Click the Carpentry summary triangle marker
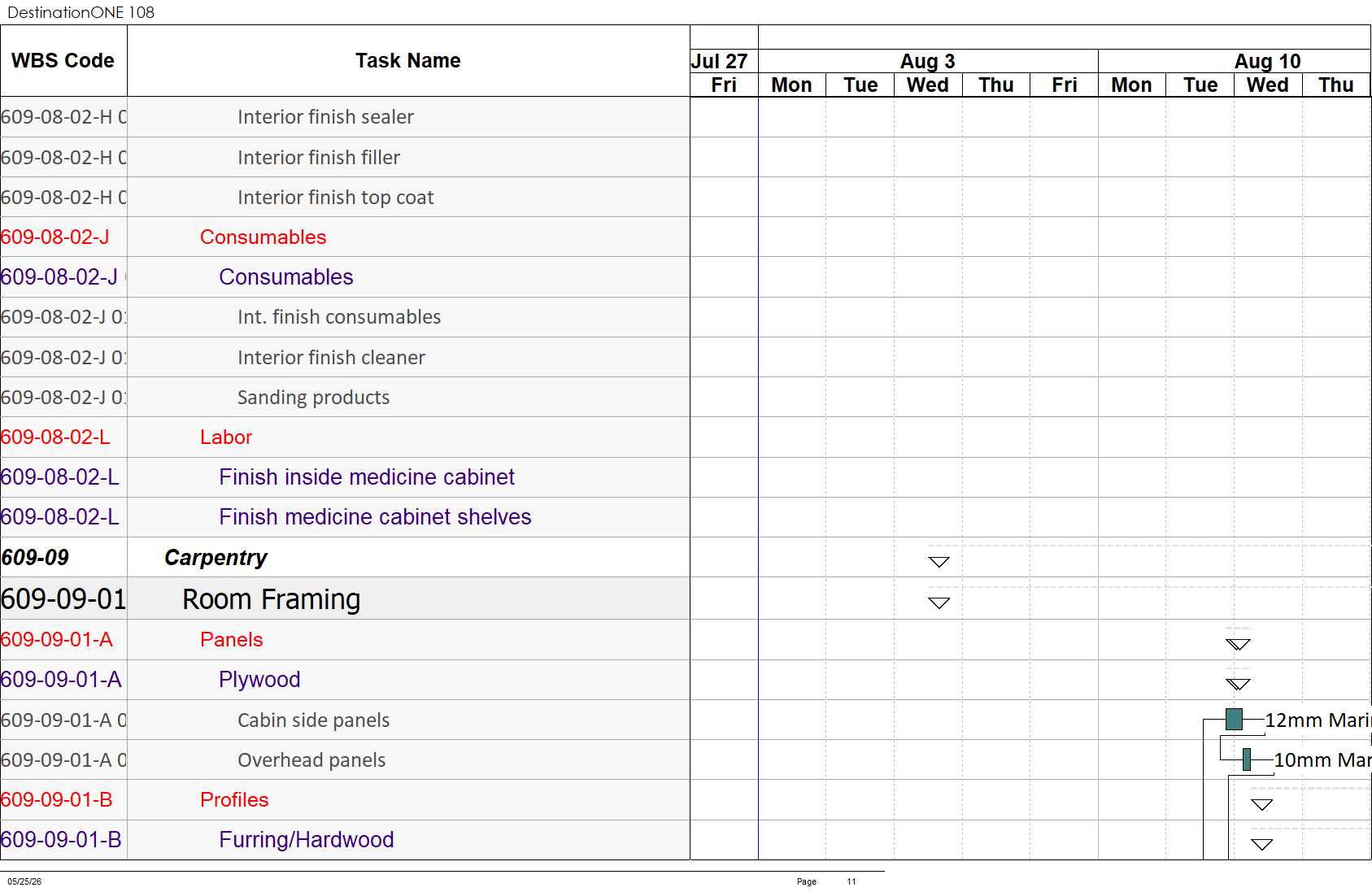Screen dimensions: 1372x892 [939, 562]
